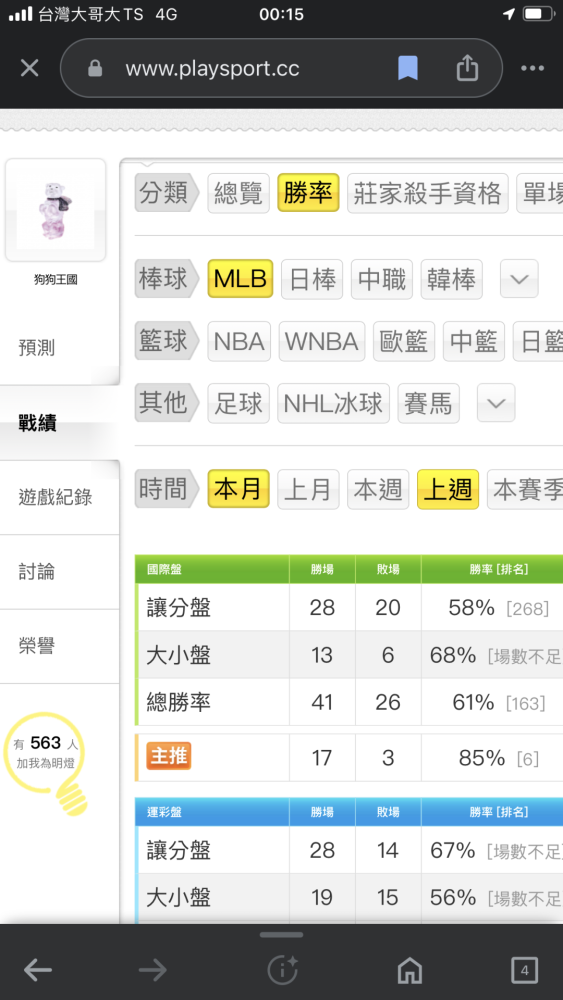This screenshot has height=1000, width=563.
Task: Select the 總覽 category
Action: (238, 193)
